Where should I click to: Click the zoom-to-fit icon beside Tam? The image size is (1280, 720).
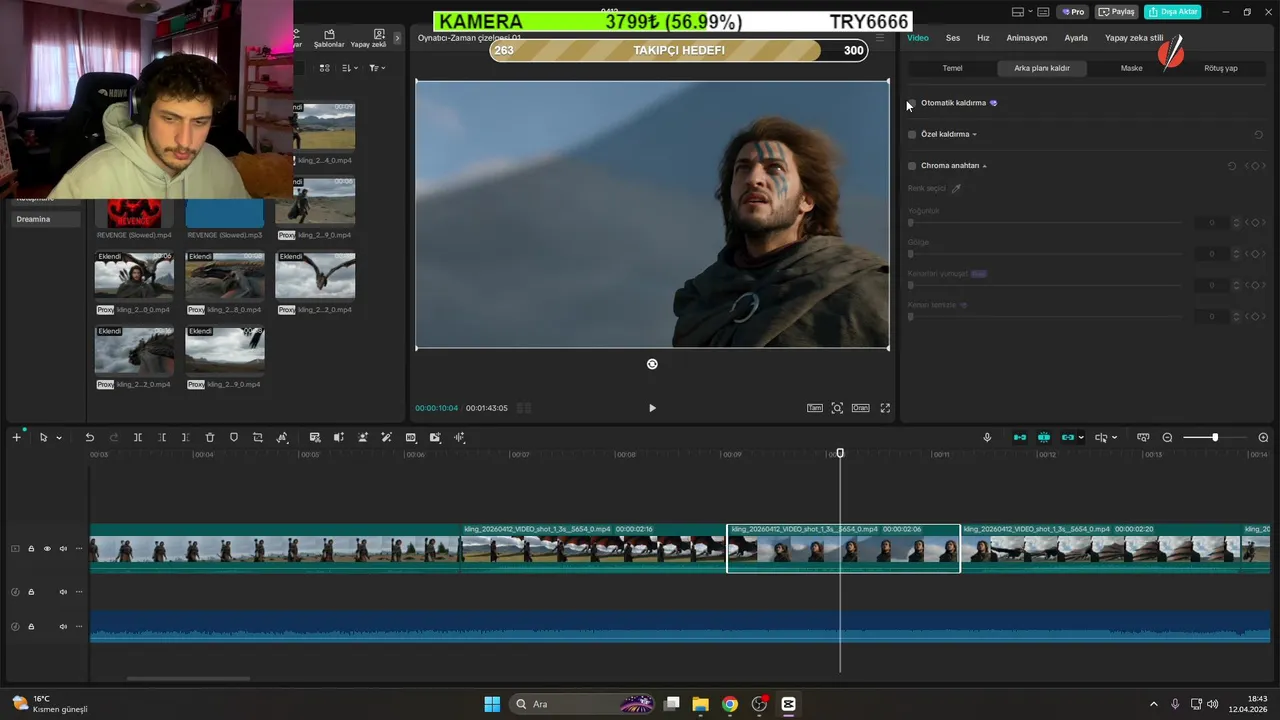[x=837, y=408]
